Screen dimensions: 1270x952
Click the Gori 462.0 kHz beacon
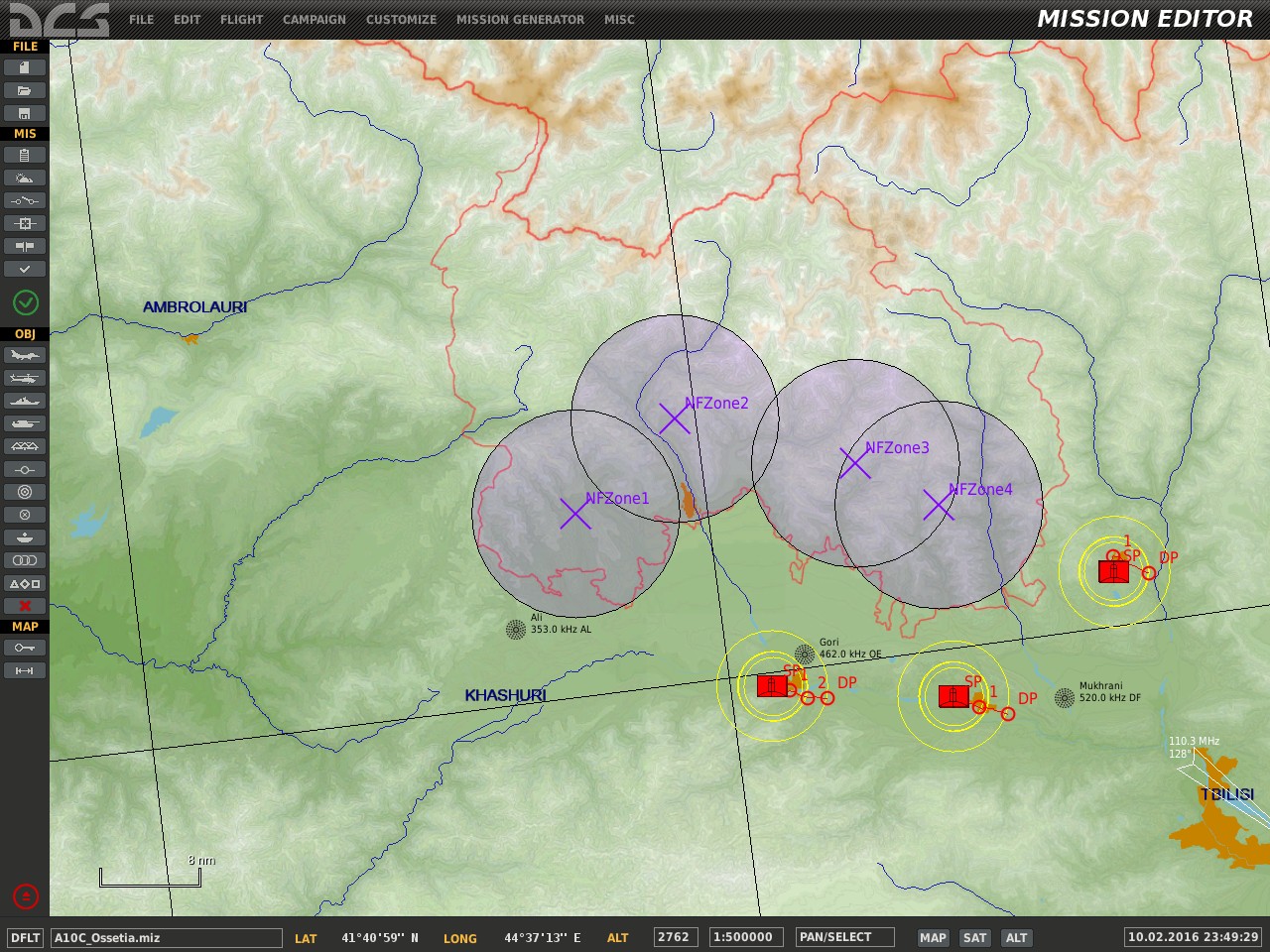805,654
